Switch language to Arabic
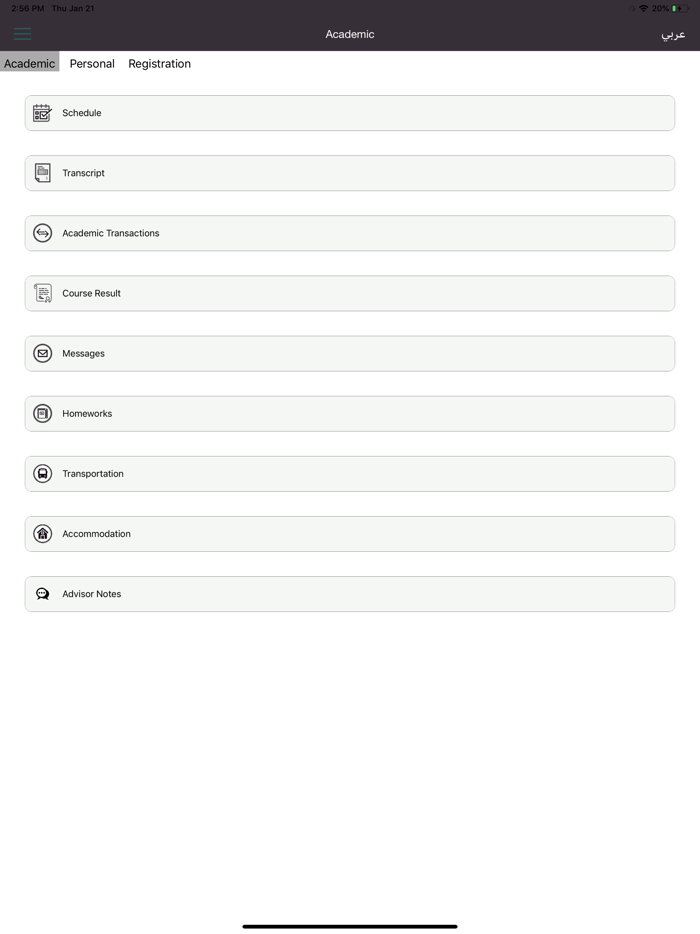 [x=673, y=34]
